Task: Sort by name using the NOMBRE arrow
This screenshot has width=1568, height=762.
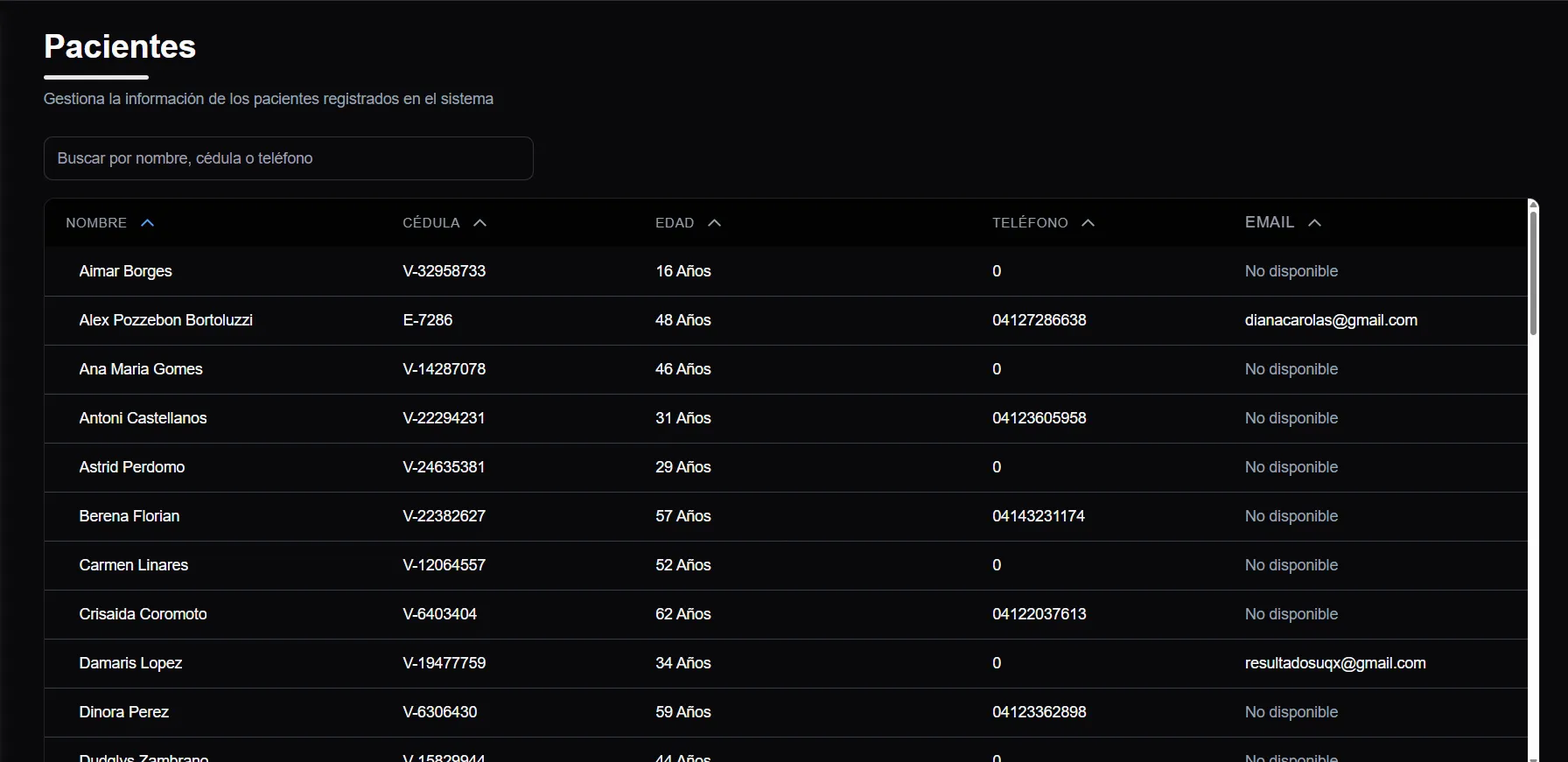Action: (148, 223)
